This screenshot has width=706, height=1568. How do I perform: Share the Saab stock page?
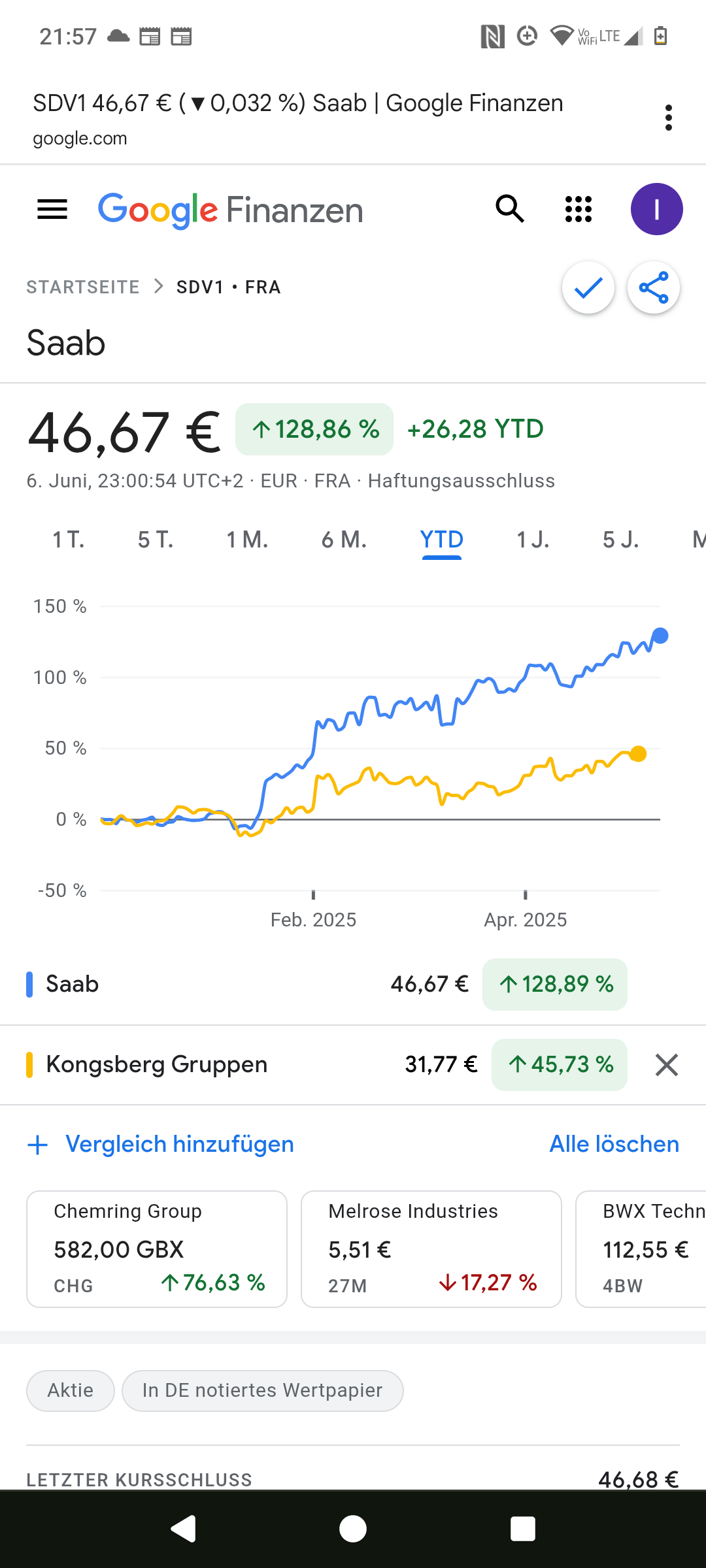pos(654,287)
